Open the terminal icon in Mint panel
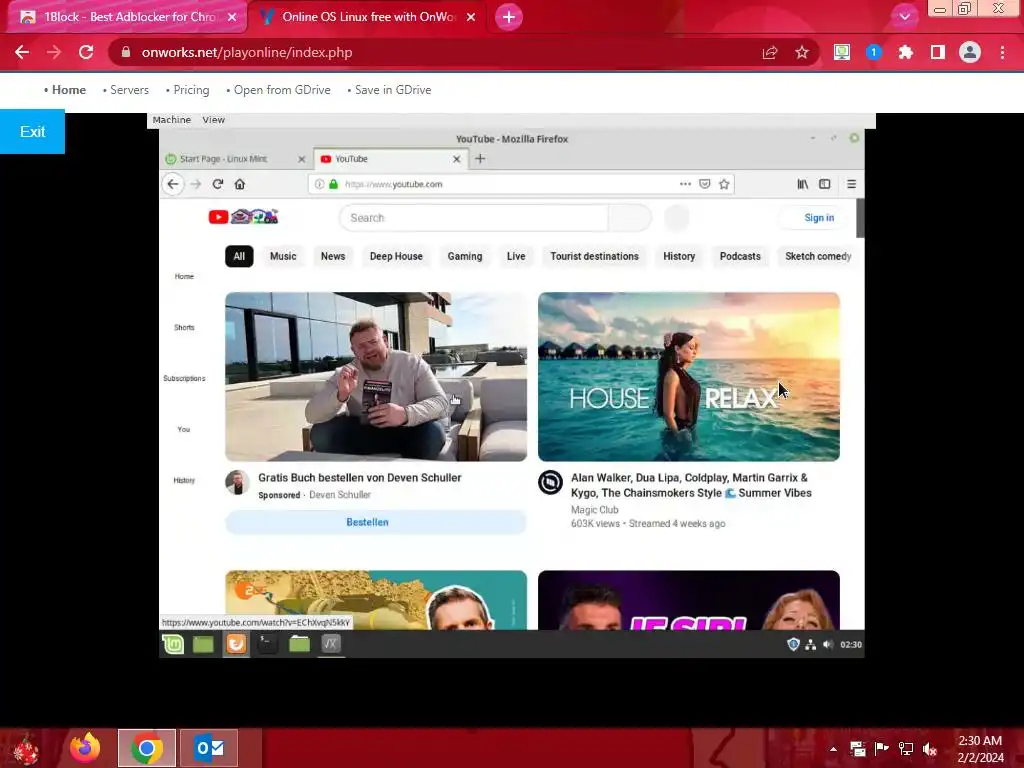Screen dimensions: 1024x768 pyautogui.click(x=267, y=645)
